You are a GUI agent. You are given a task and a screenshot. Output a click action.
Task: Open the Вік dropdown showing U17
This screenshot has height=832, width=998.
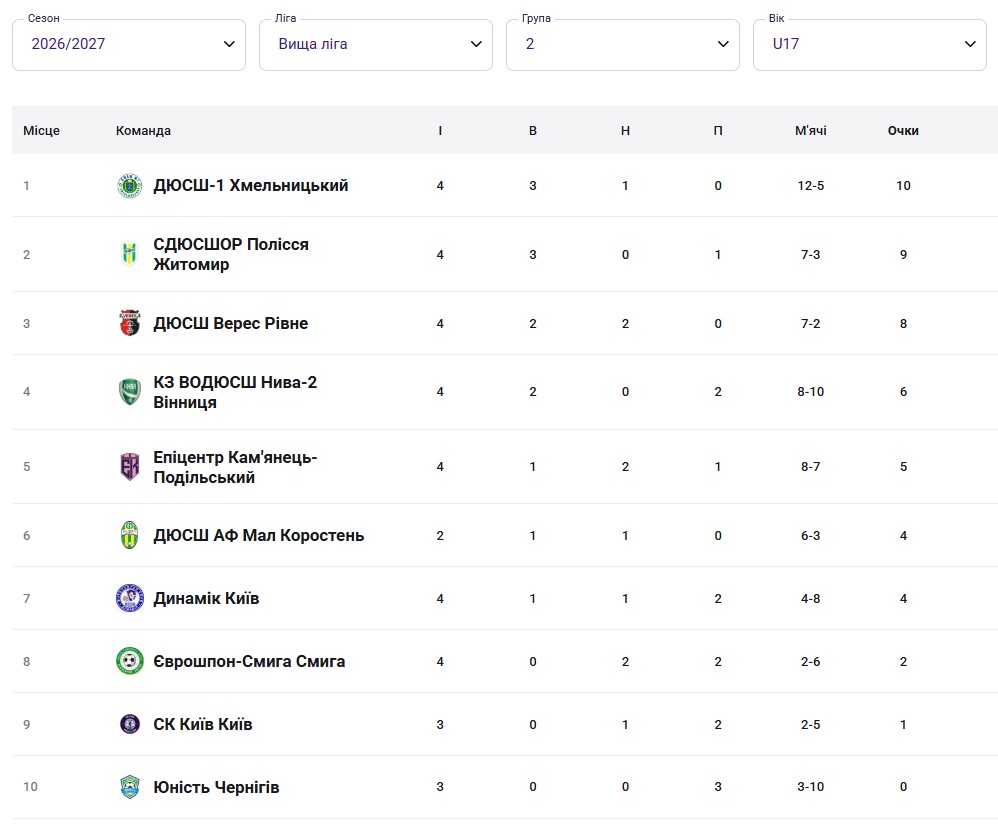(x=869, y=45)
